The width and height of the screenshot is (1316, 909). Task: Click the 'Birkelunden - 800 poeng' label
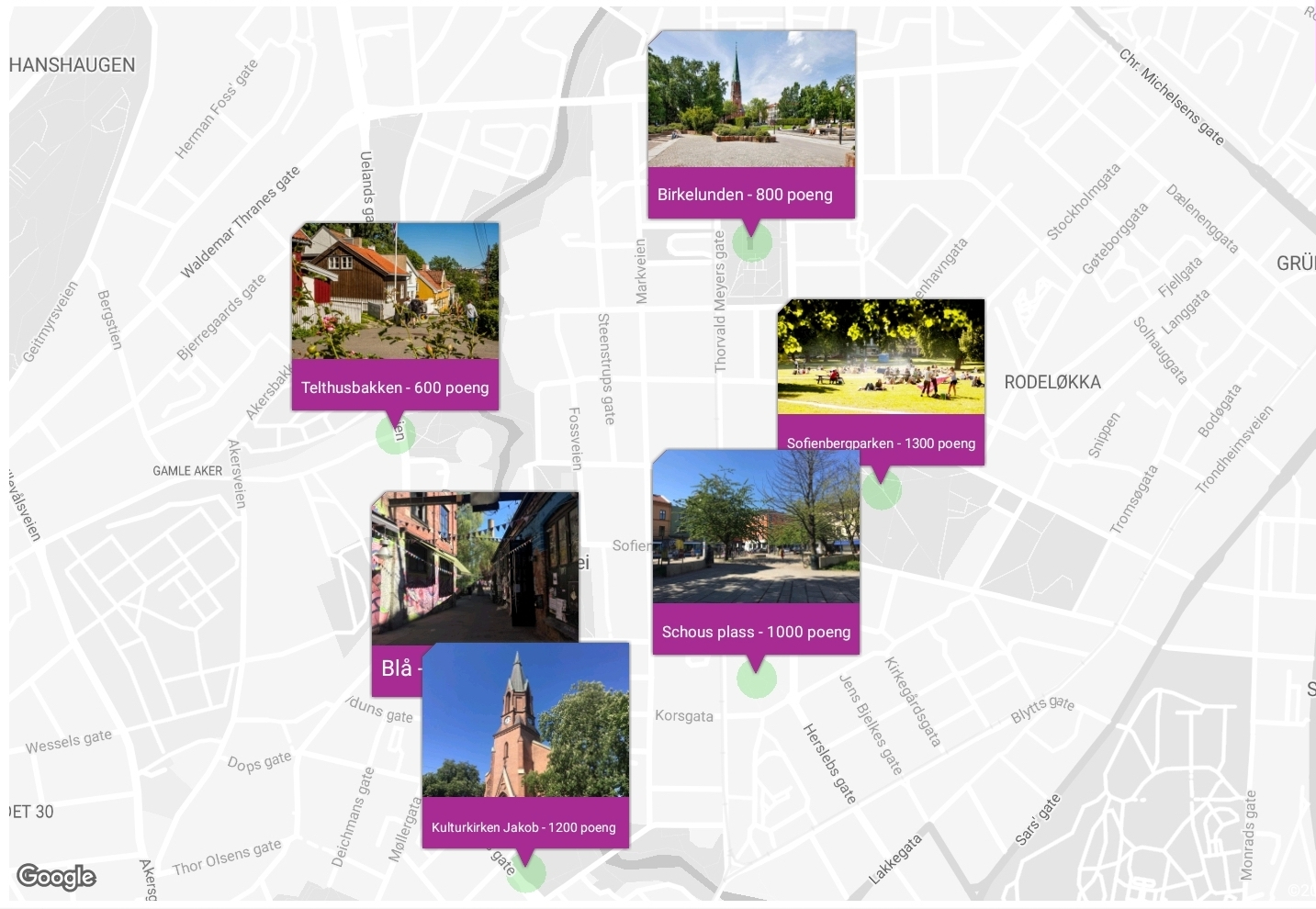click(x=745, y=195)
